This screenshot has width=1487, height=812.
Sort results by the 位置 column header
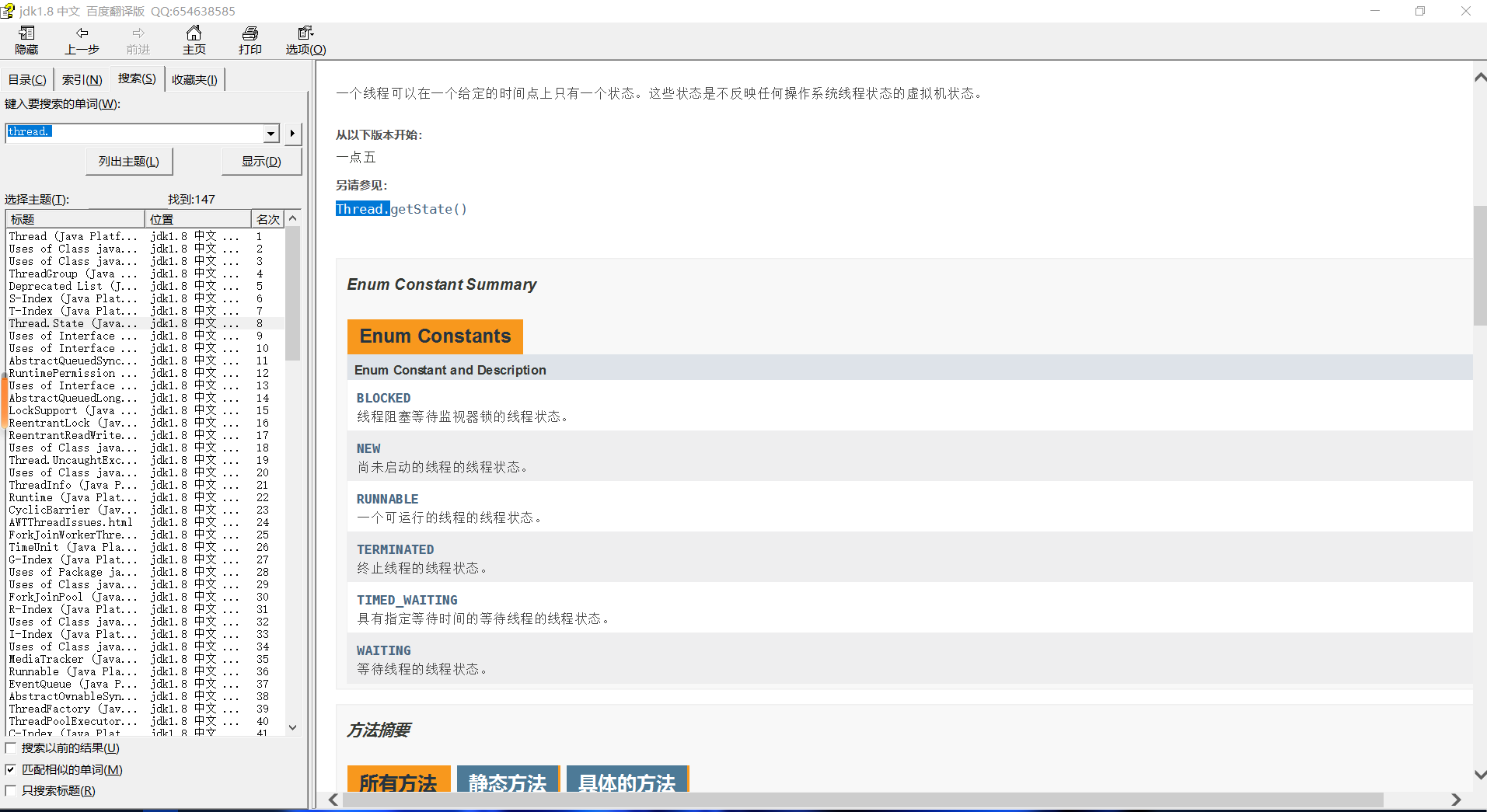(x=198, y=219)
